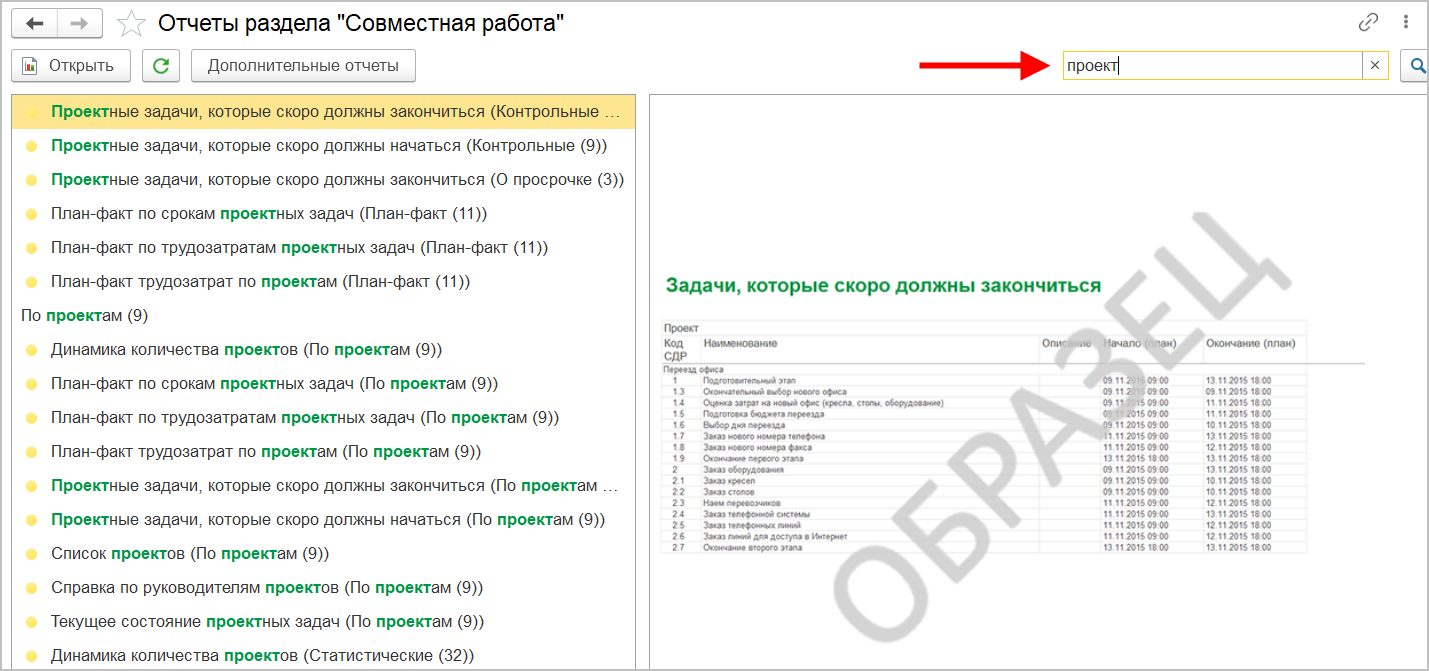Select the highlighted Проектные задачи должны закончиться (Контрольные) report
Screen dimensions: 1429x671
tap(323, 112)
